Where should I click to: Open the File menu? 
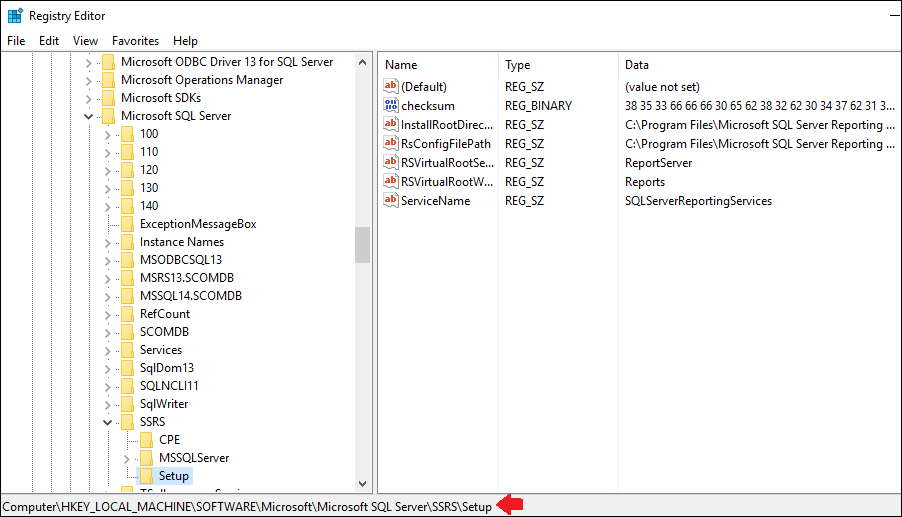(16, 41)
